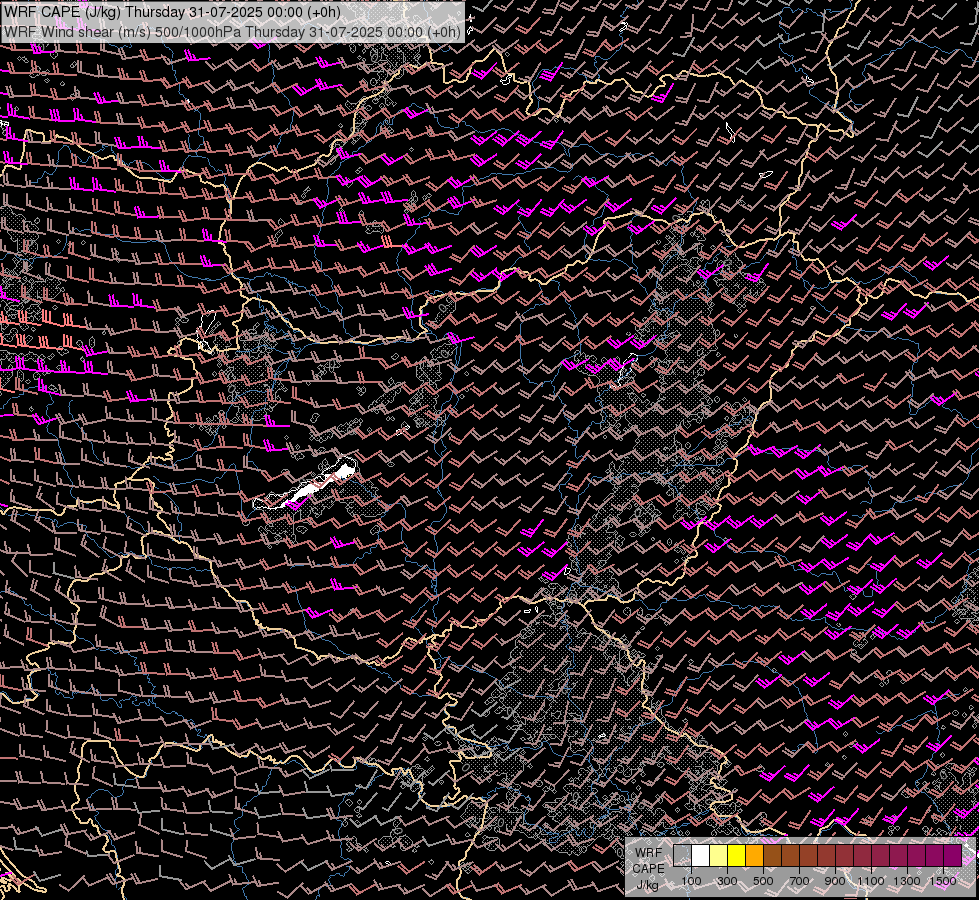Click the legend value 900

[x=835, y=881]
